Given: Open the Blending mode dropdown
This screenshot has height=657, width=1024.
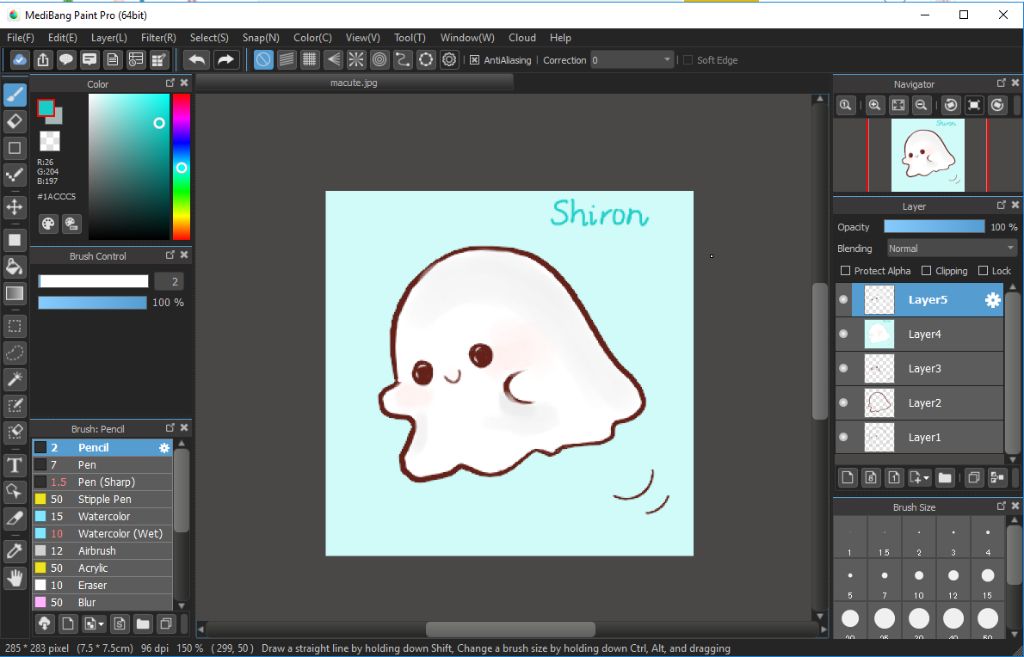Looking at the screenshot, I should (x=952, y=249).
